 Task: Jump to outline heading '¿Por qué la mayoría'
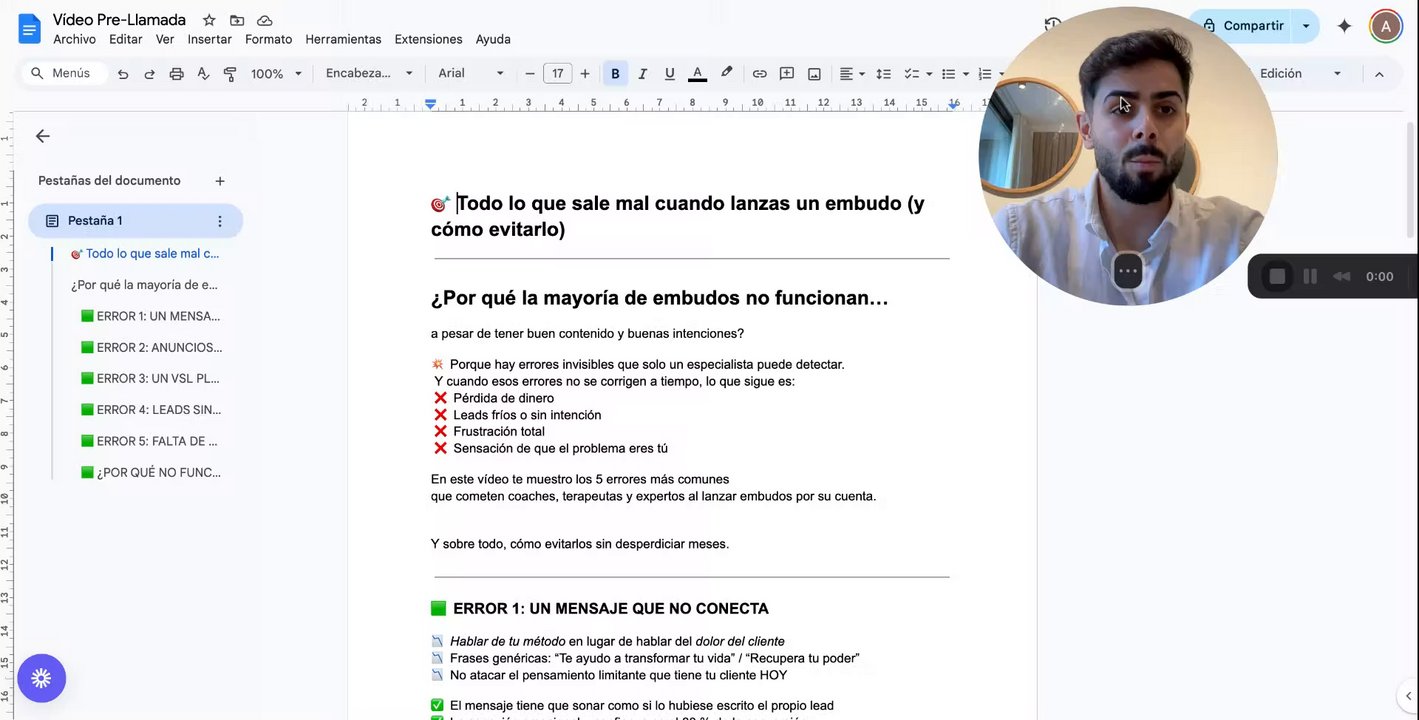coord(145,285)
